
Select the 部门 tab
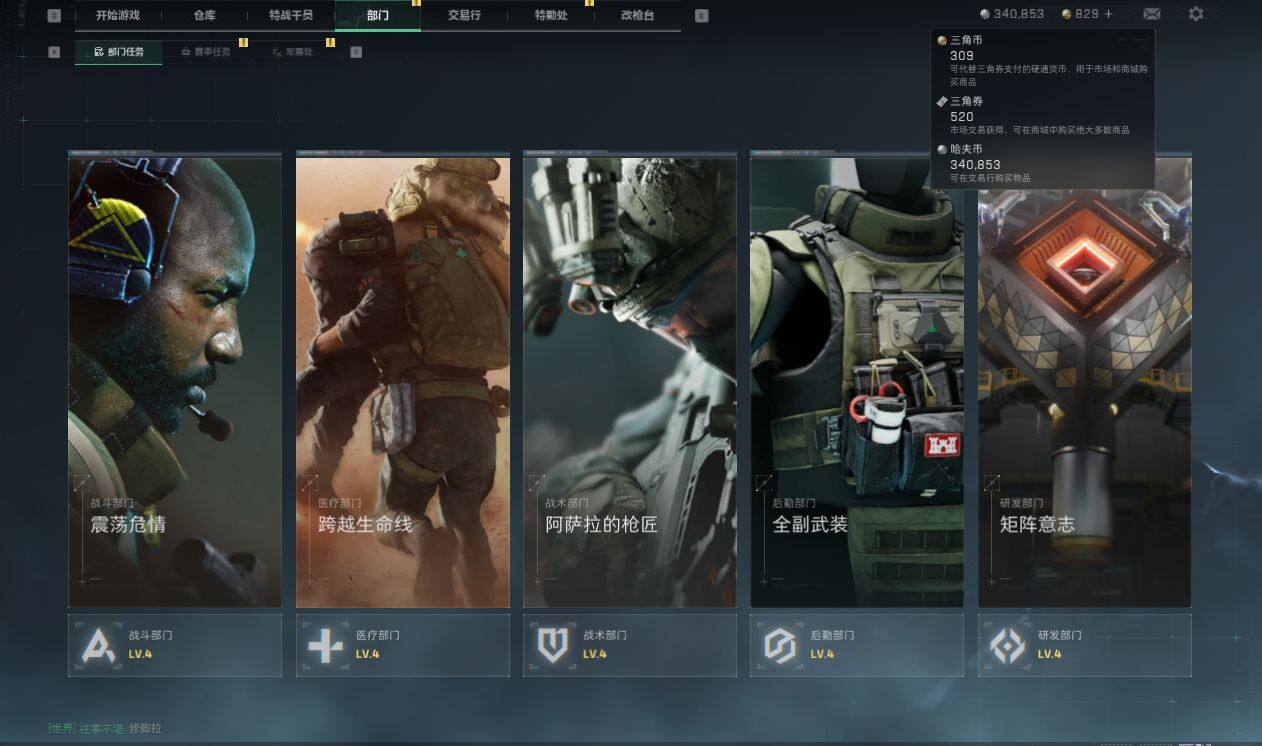point(378,15)
